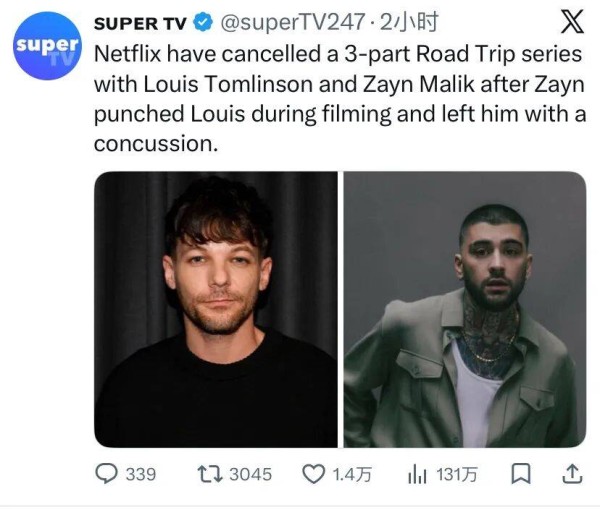Click the share upload arrow icon
The height and width of the screenshot is (510, 600).
pyautogui.click(x=572, y=474)
